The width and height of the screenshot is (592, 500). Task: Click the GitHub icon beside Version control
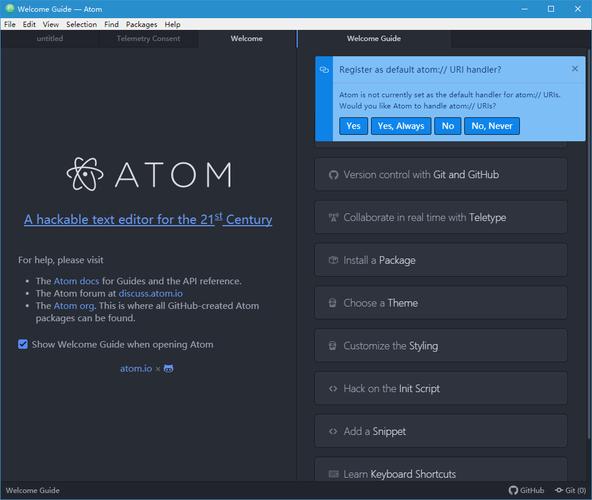click(x=333, y=175)
